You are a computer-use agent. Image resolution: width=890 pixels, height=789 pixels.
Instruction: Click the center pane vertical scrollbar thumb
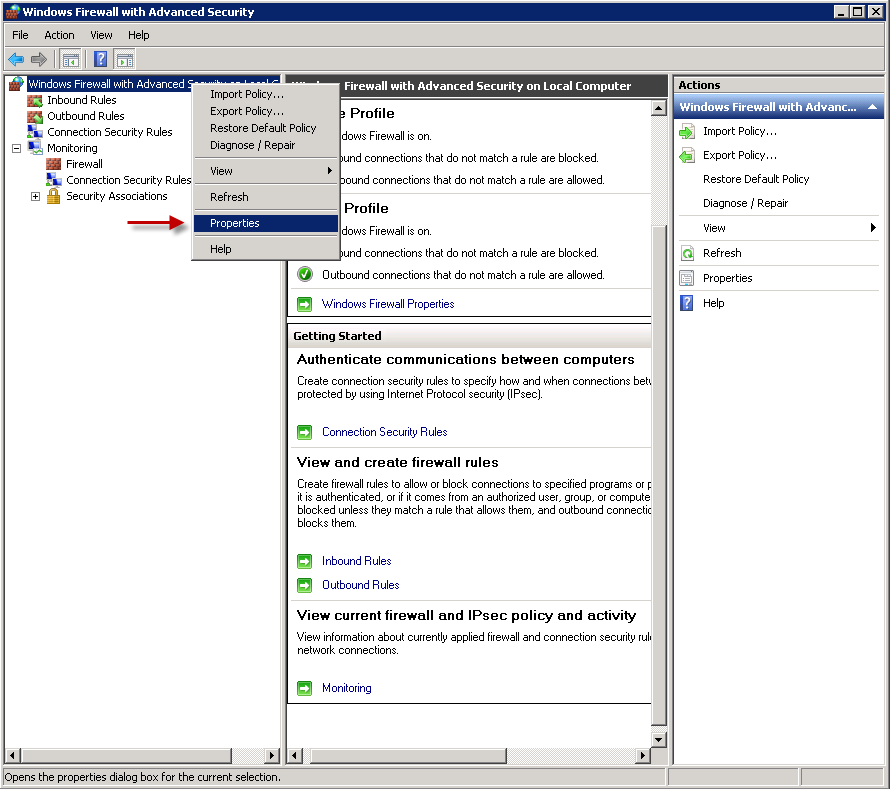point(658,475)
